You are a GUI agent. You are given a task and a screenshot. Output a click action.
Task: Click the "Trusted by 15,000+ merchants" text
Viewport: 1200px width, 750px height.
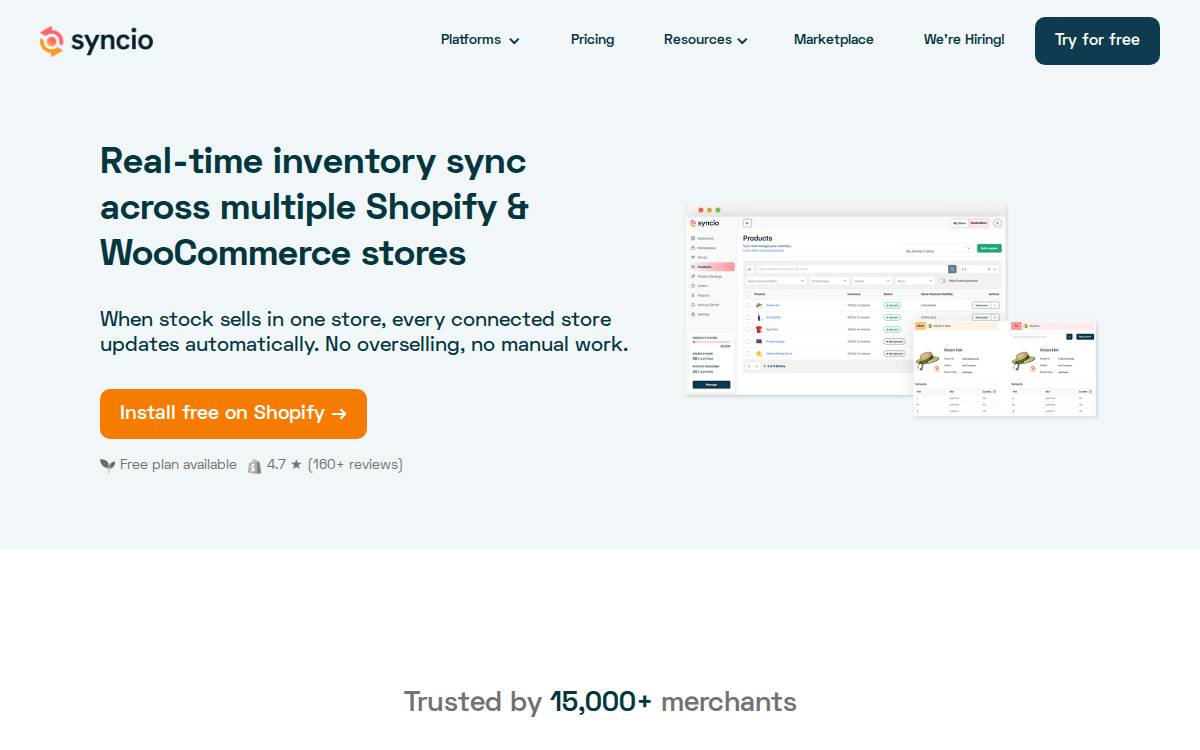pyautogui.click(x=600, y=702)
